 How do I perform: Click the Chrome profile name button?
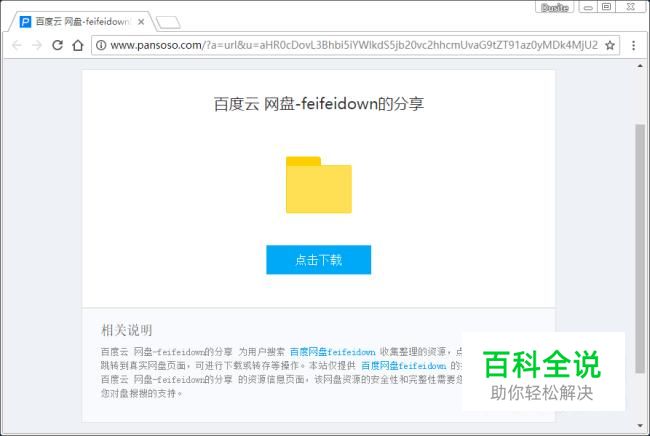coord(555,7)
